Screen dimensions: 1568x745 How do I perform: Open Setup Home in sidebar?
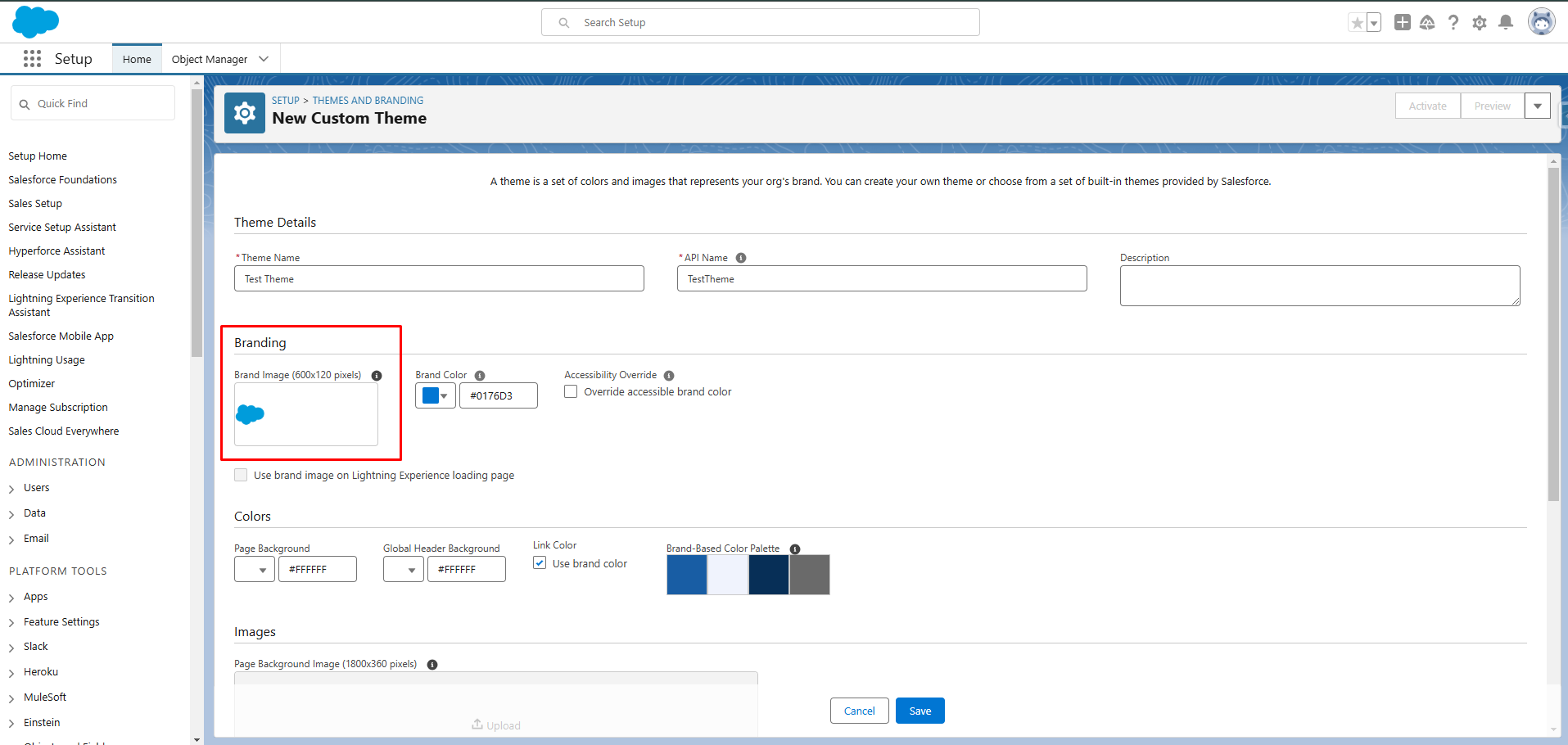[x=38, y=156]
